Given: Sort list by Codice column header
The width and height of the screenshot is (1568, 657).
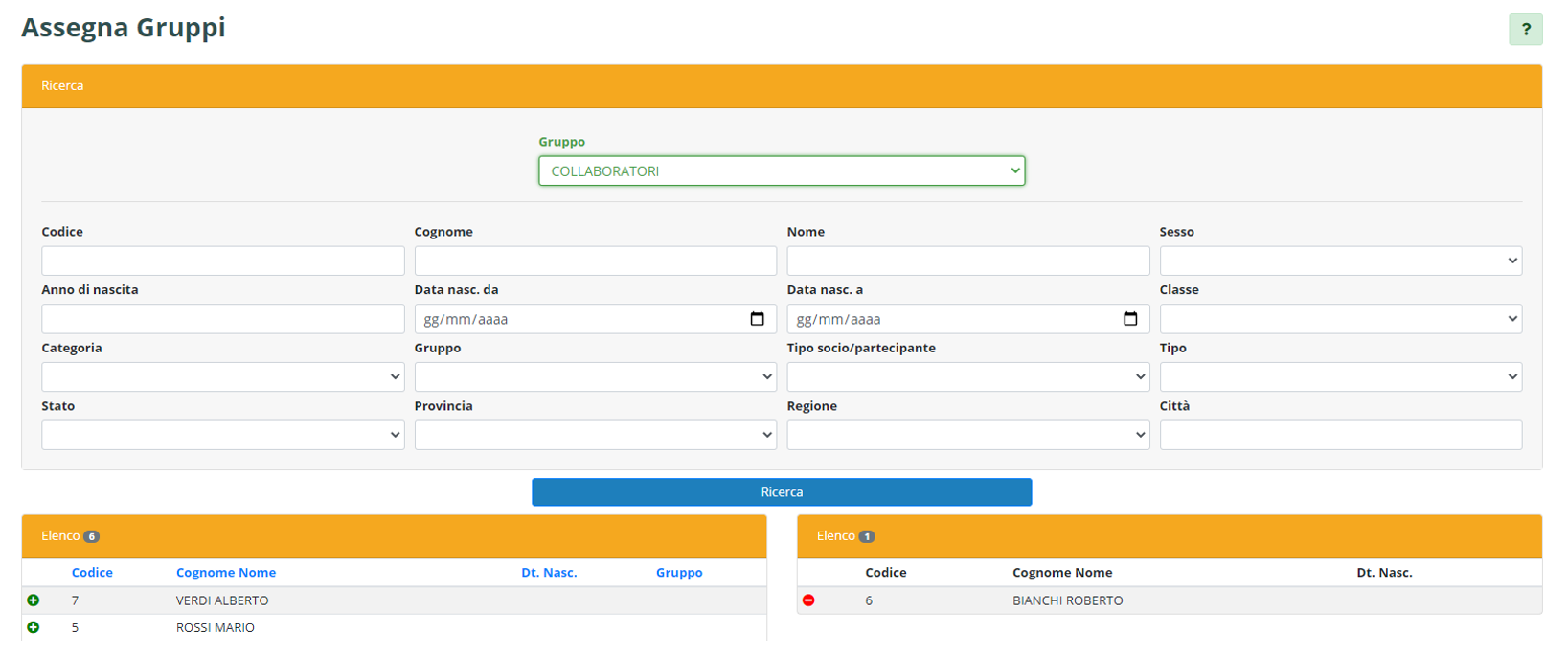Looking at the screenshot, I should coord(92,573).
